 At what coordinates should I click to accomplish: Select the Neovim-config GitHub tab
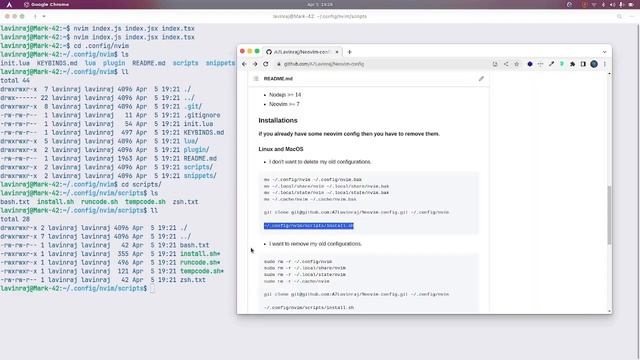tap(301, 52)
